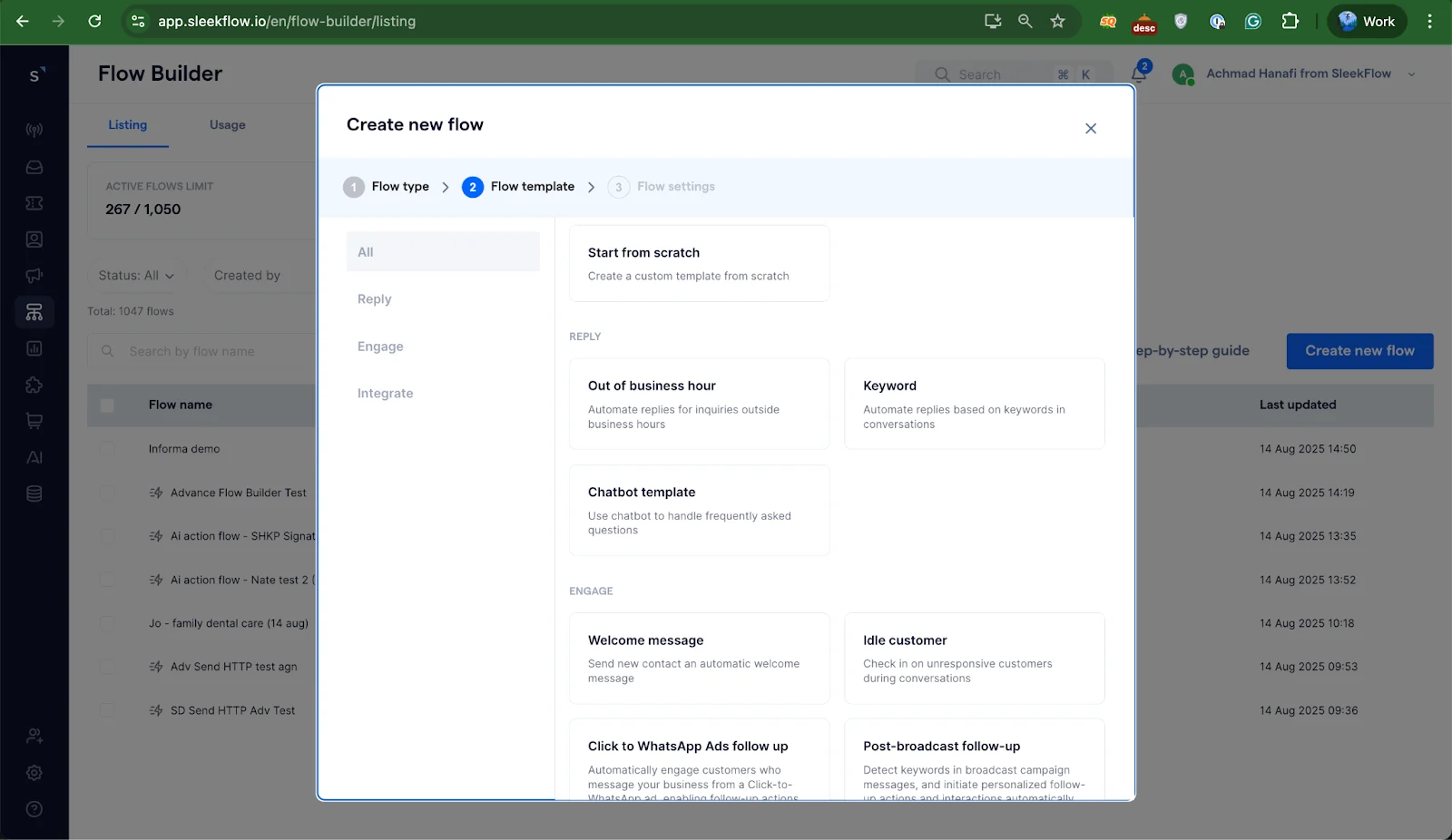
Task: Click the Create new flow button
Action: pos(1359,351)
